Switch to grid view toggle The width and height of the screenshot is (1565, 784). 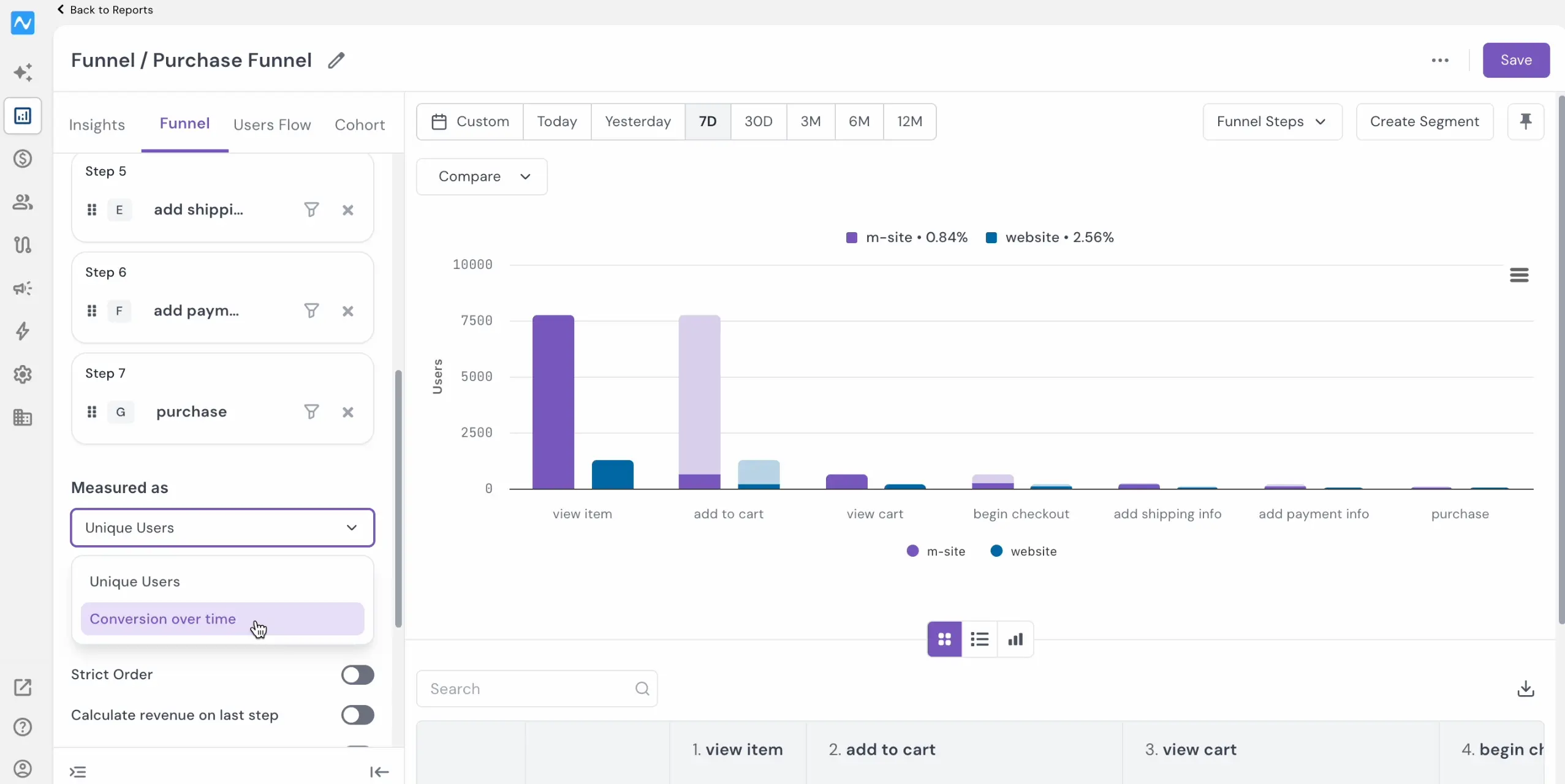pyautogui.click(x=944, y=639)
